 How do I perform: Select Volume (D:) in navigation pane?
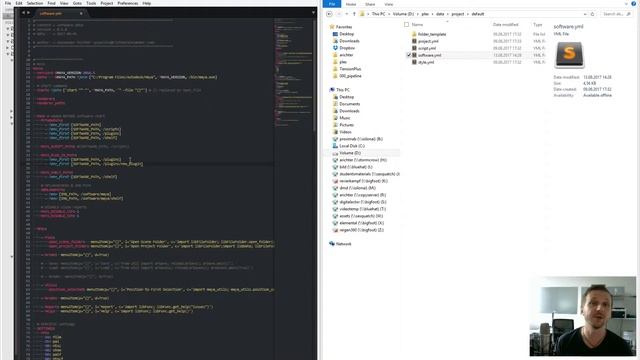(x=350, y=153)
